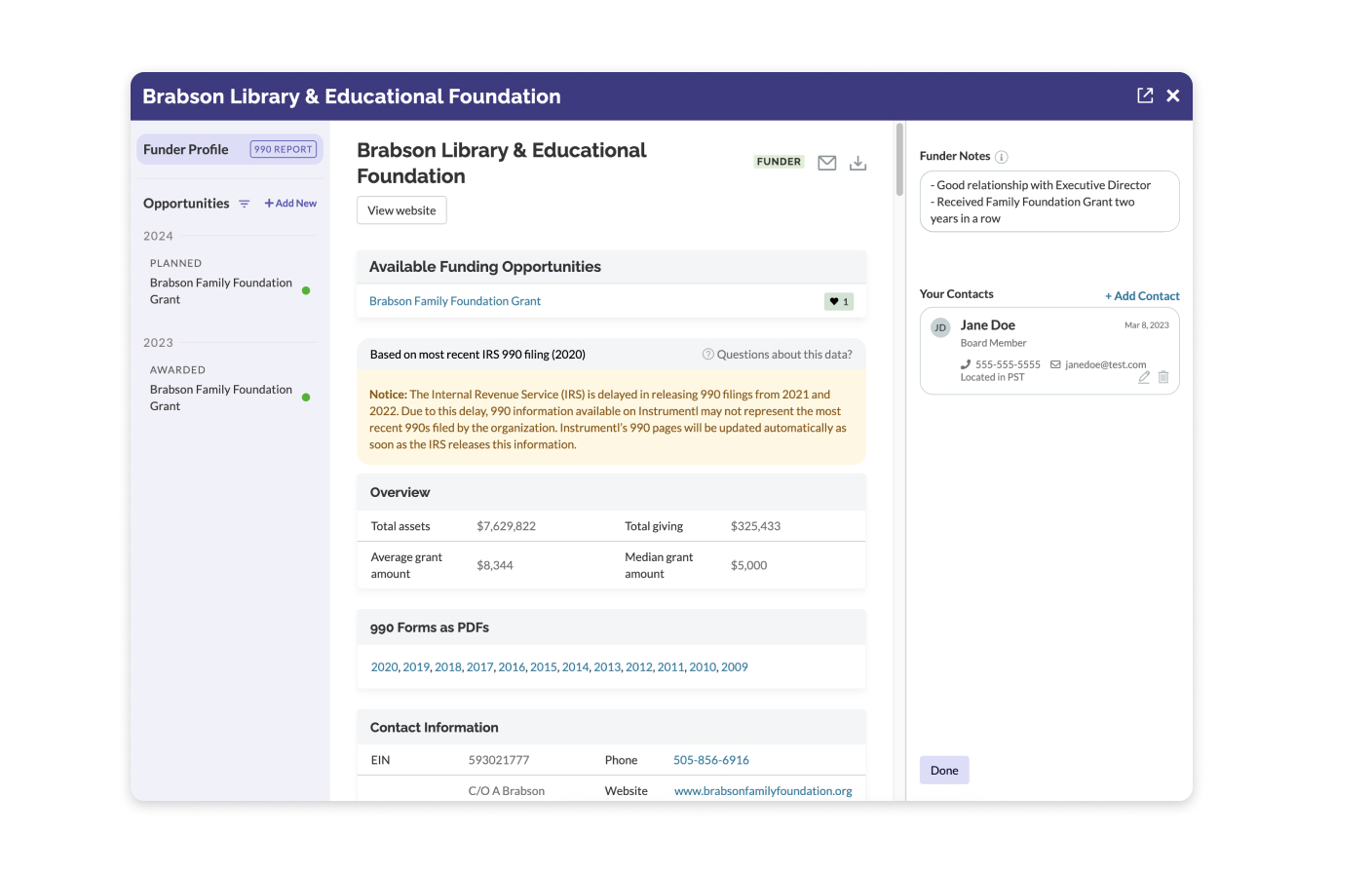
Task: Open the 2015 Form 990 PDF
Action: [x=544, y=667]
